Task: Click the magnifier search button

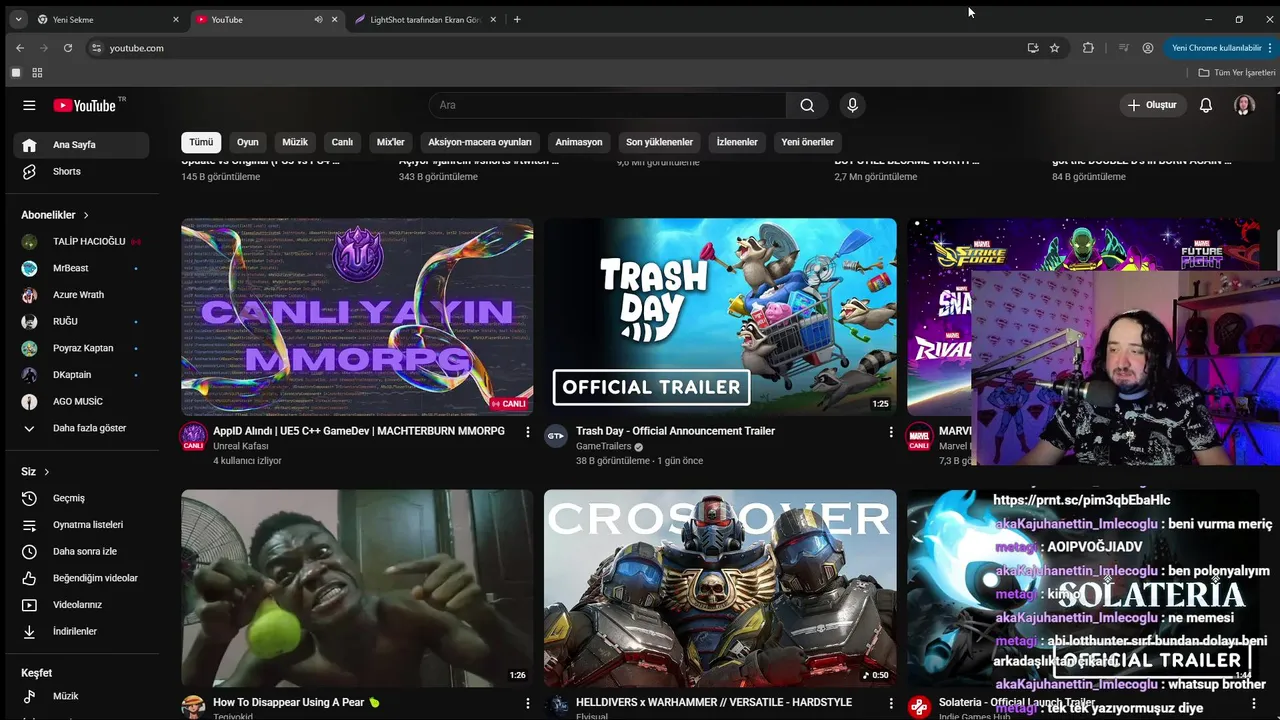Action: [x=807, y=105]
